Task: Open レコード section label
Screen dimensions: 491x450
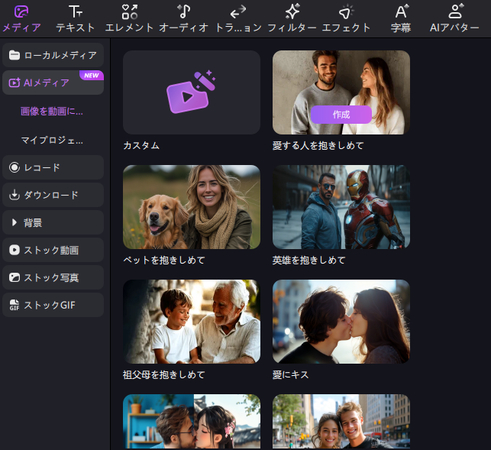Action: (x=42, y=167)
